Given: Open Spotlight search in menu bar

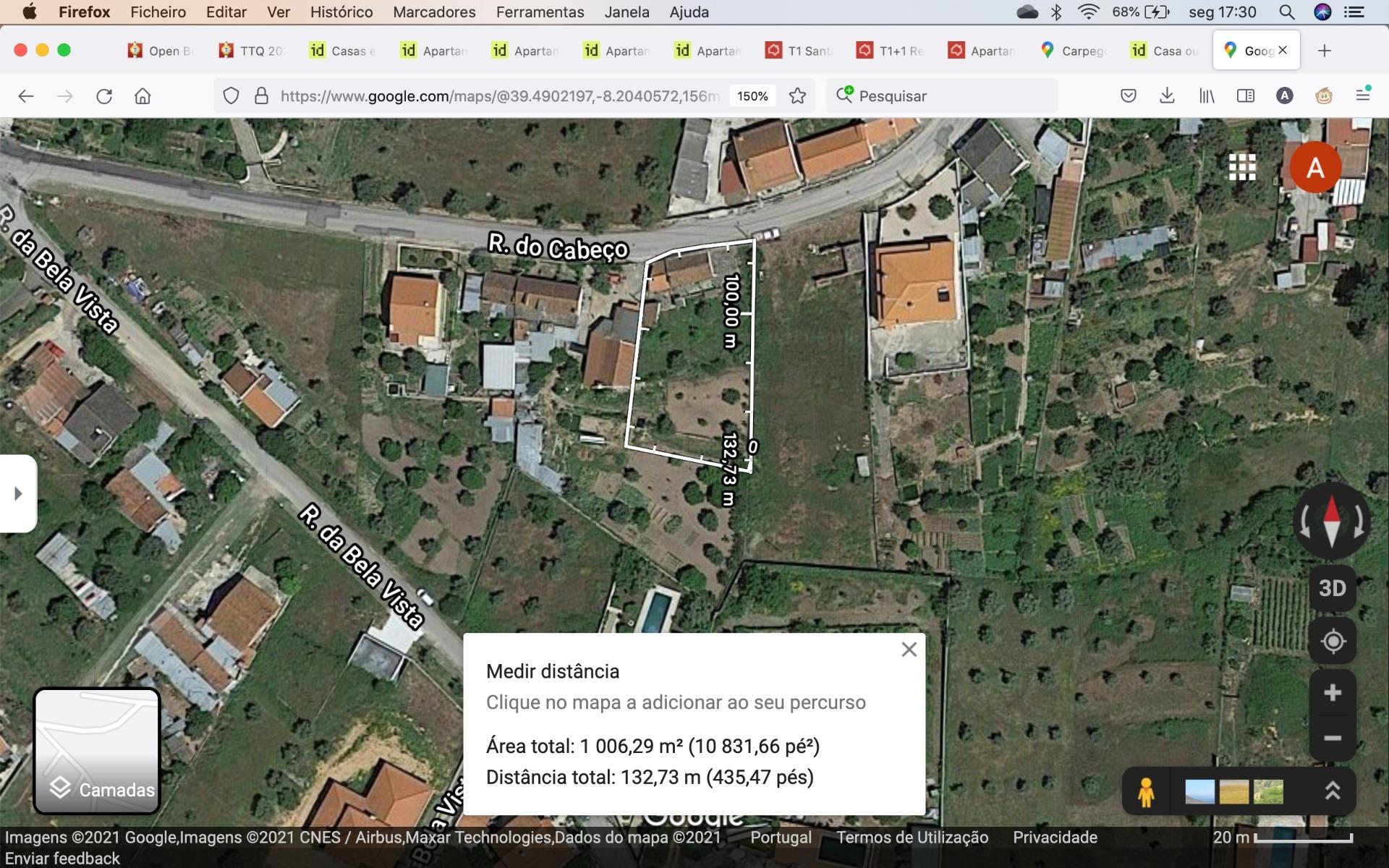Looking at the screenshot, I should click(x=1286, y=12).
